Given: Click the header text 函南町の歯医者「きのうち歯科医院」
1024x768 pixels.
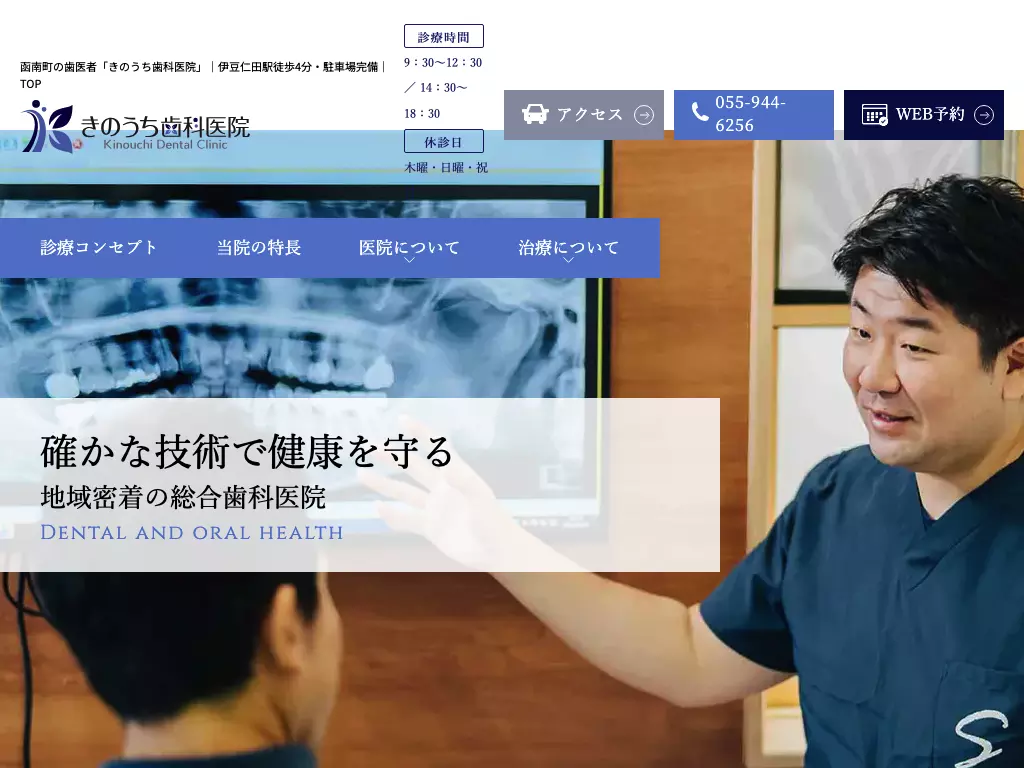Looking at the screenshot, I should pos(112,67).
